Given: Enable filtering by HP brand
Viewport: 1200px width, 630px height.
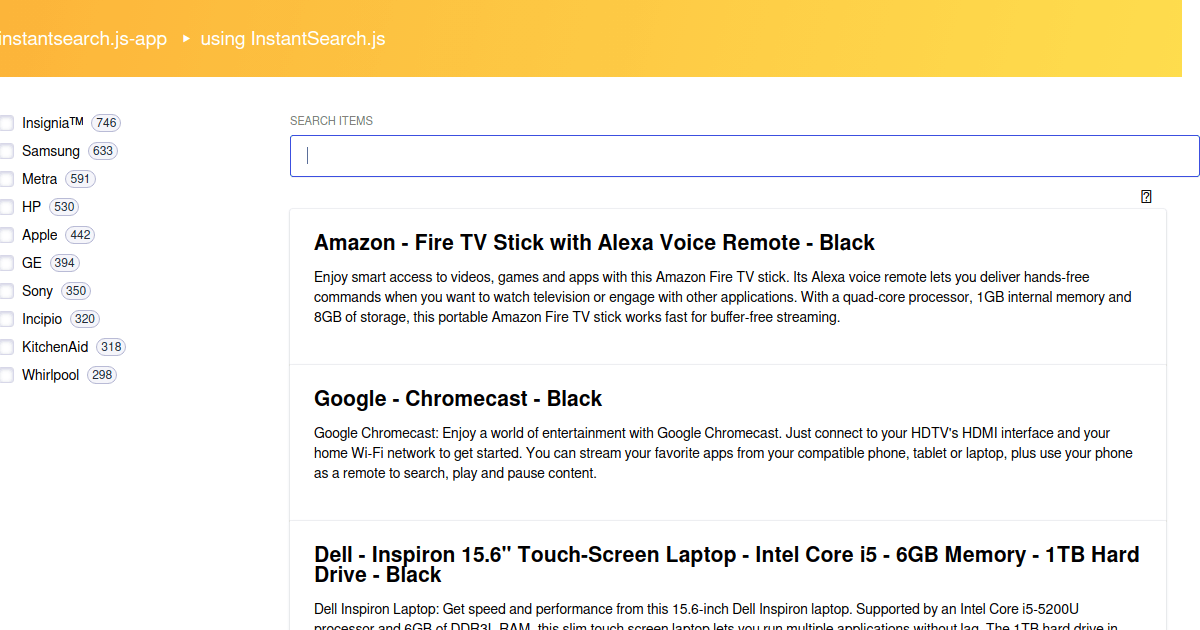Looking at the screenshot, I should [6, 206].
